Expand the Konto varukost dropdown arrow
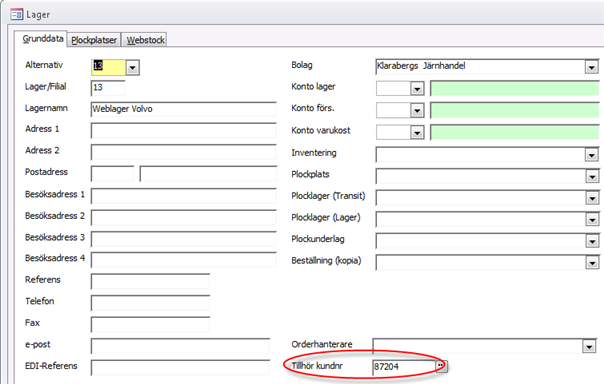Screen dimensions: 604x384 pos(417,132)
